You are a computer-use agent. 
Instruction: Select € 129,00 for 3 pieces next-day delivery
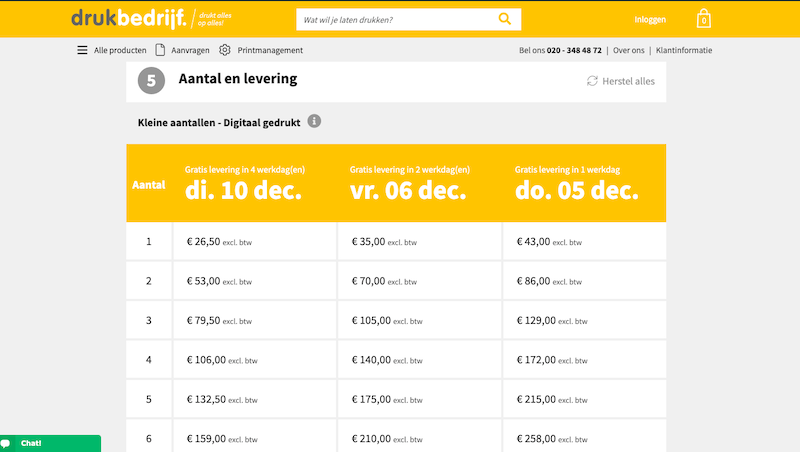[585, 321]
